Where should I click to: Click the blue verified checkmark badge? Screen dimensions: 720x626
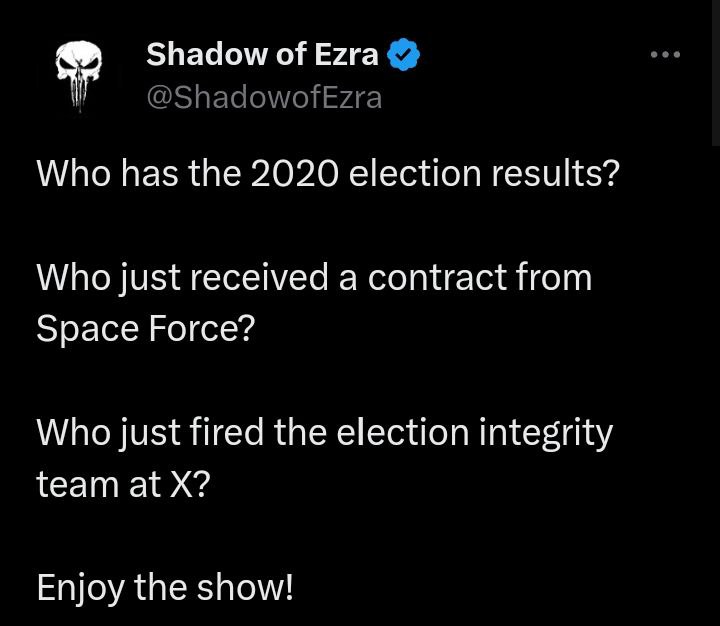point(403,56)
